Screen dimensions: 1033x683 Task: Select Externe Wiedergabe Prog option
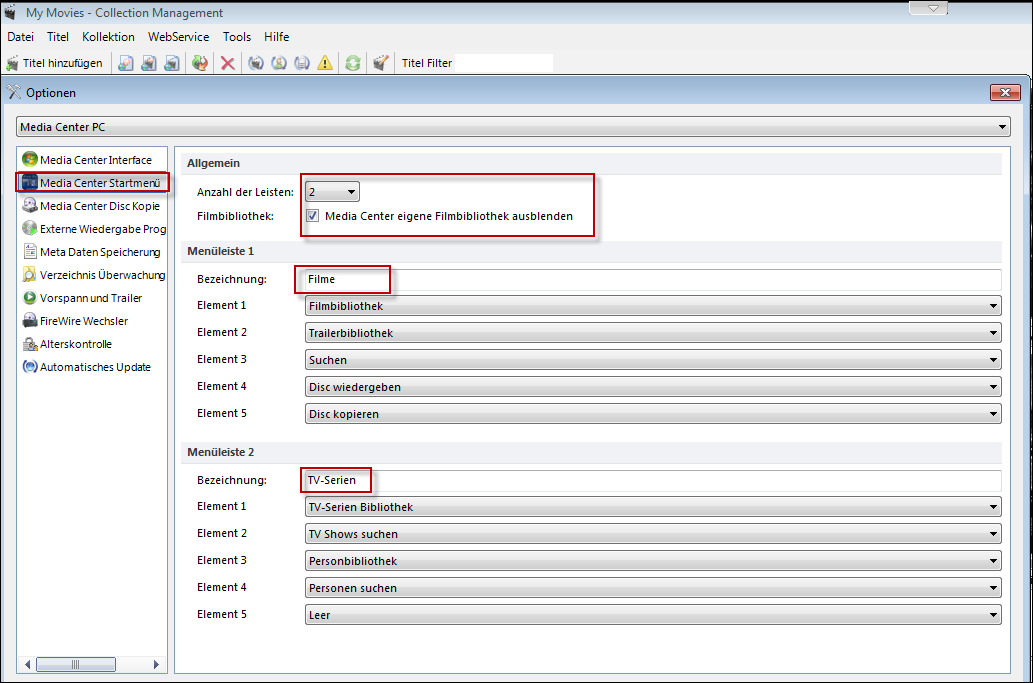coord(94,229)
